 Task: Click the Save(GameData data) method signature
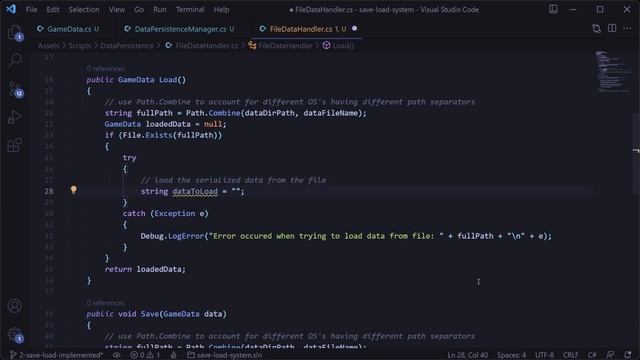click(x=183, y=314)
